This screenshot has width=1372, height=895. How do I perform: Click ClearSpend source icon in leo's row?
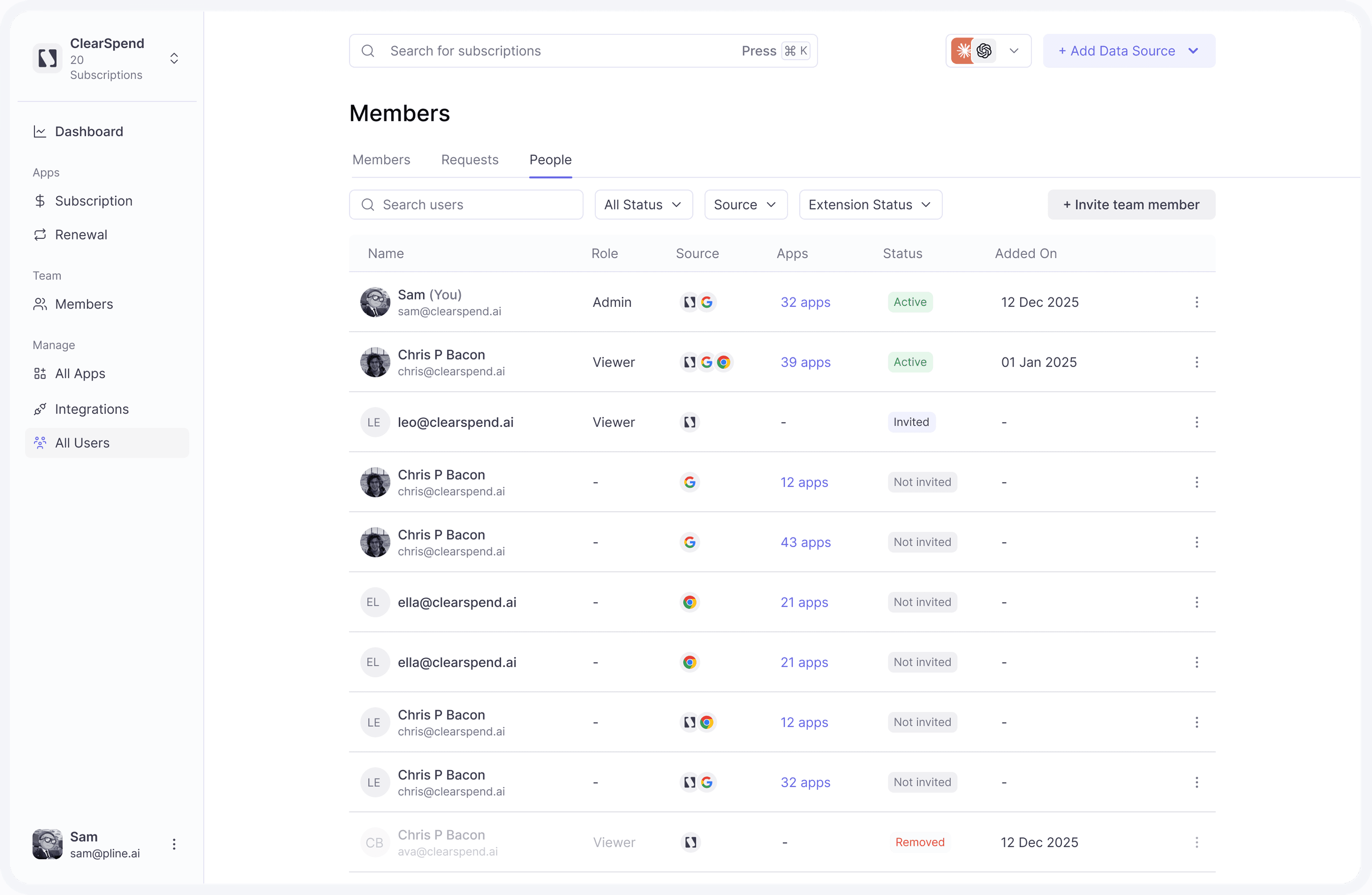(690, 422)
